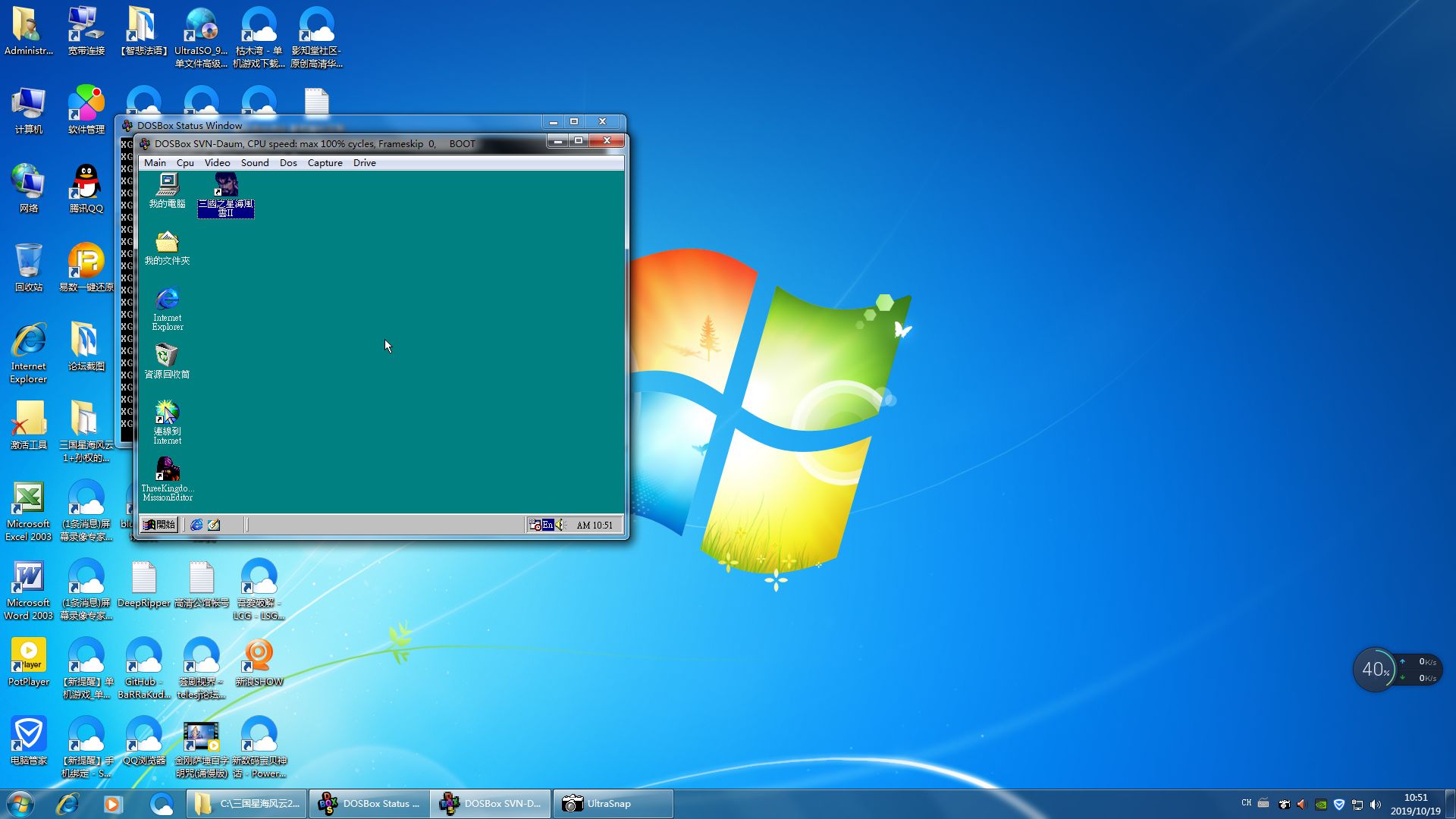Select 【智悲法语】 folder icon
The height and width of the screenshot is (819, 1456).
click(x=143, y=31)
